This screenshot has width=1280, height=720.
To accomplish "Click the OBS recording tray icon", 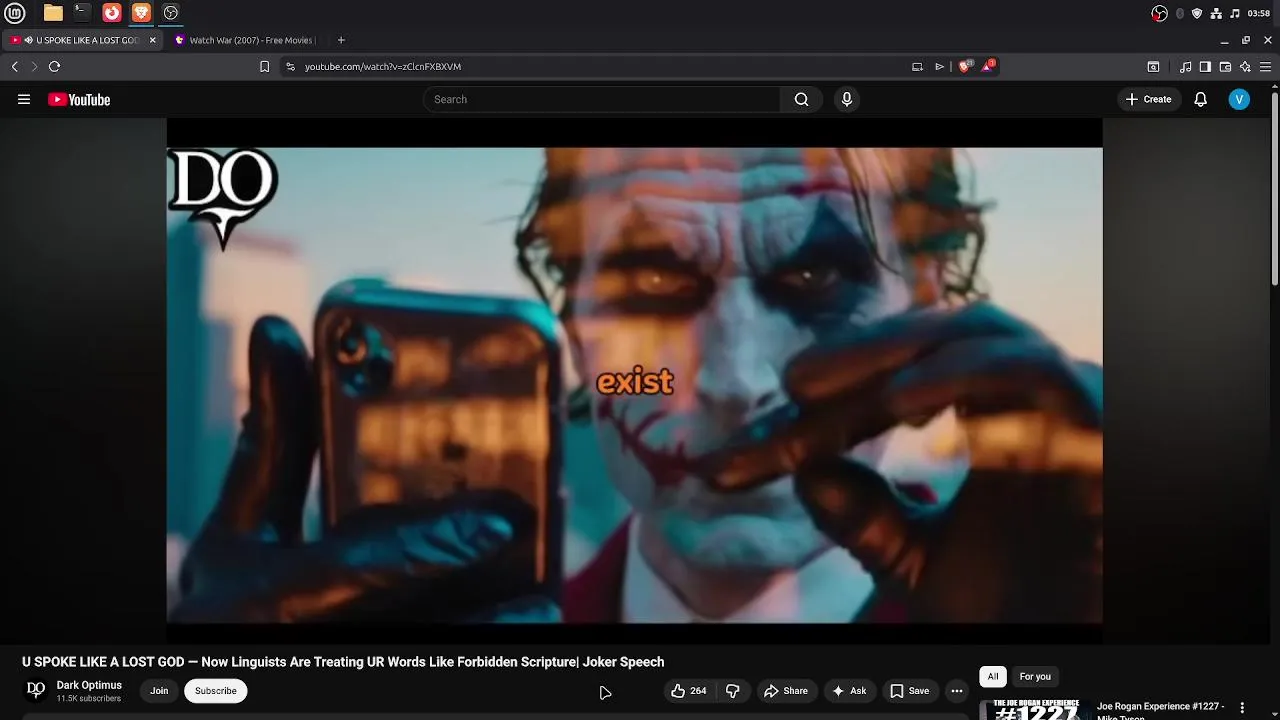I will 1159,13.
